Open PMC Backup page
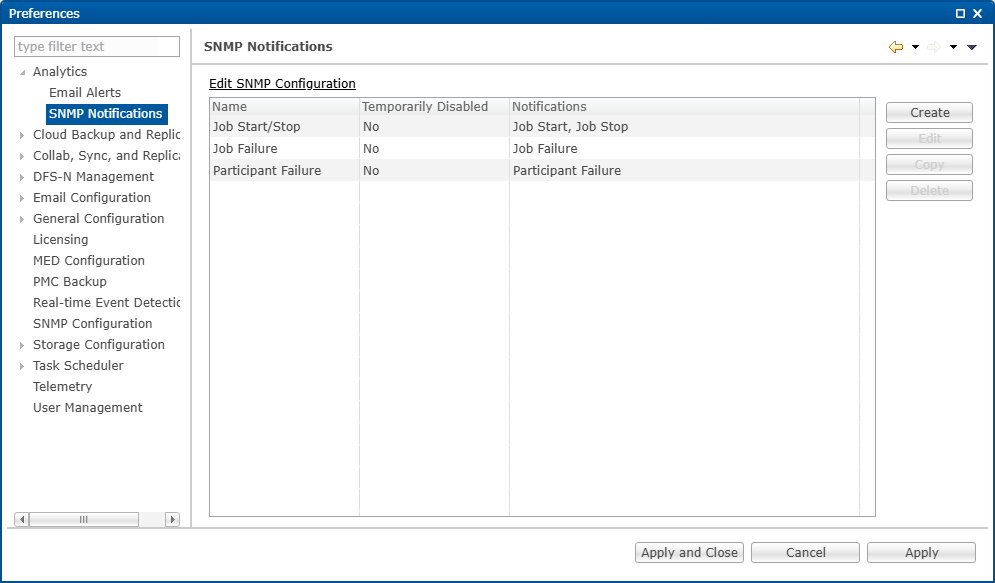Viewport: 995px width, 583px height. point(70,282)
